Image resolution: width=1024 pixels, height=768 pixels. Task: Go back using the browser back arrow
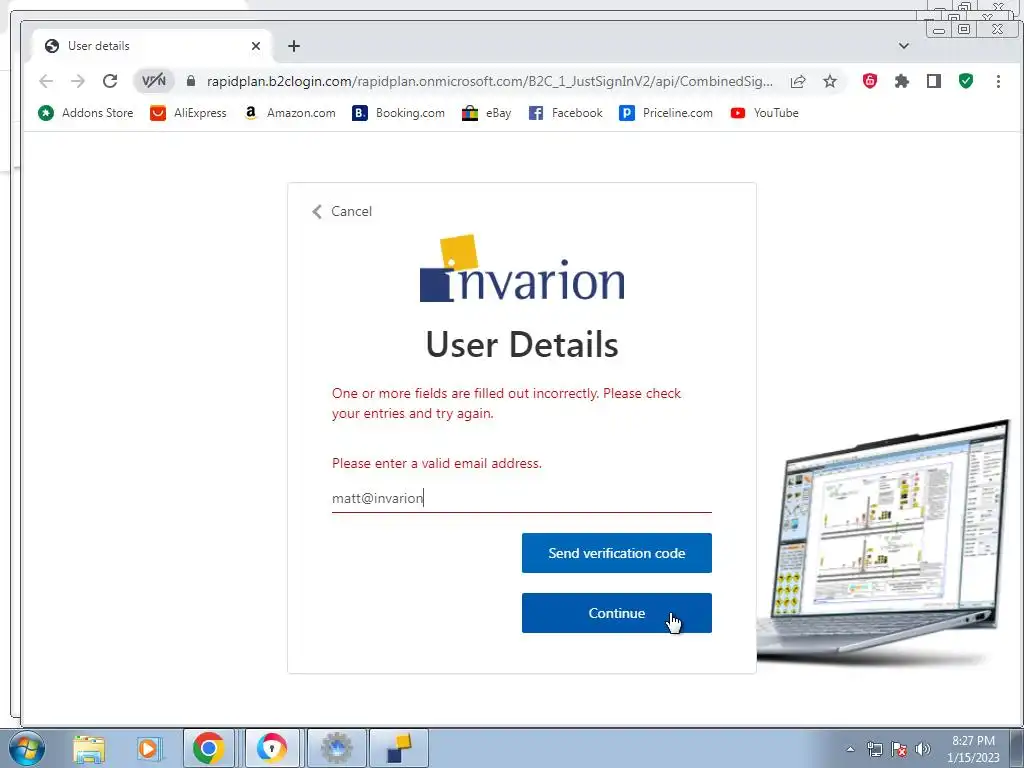tap(46, 81)
